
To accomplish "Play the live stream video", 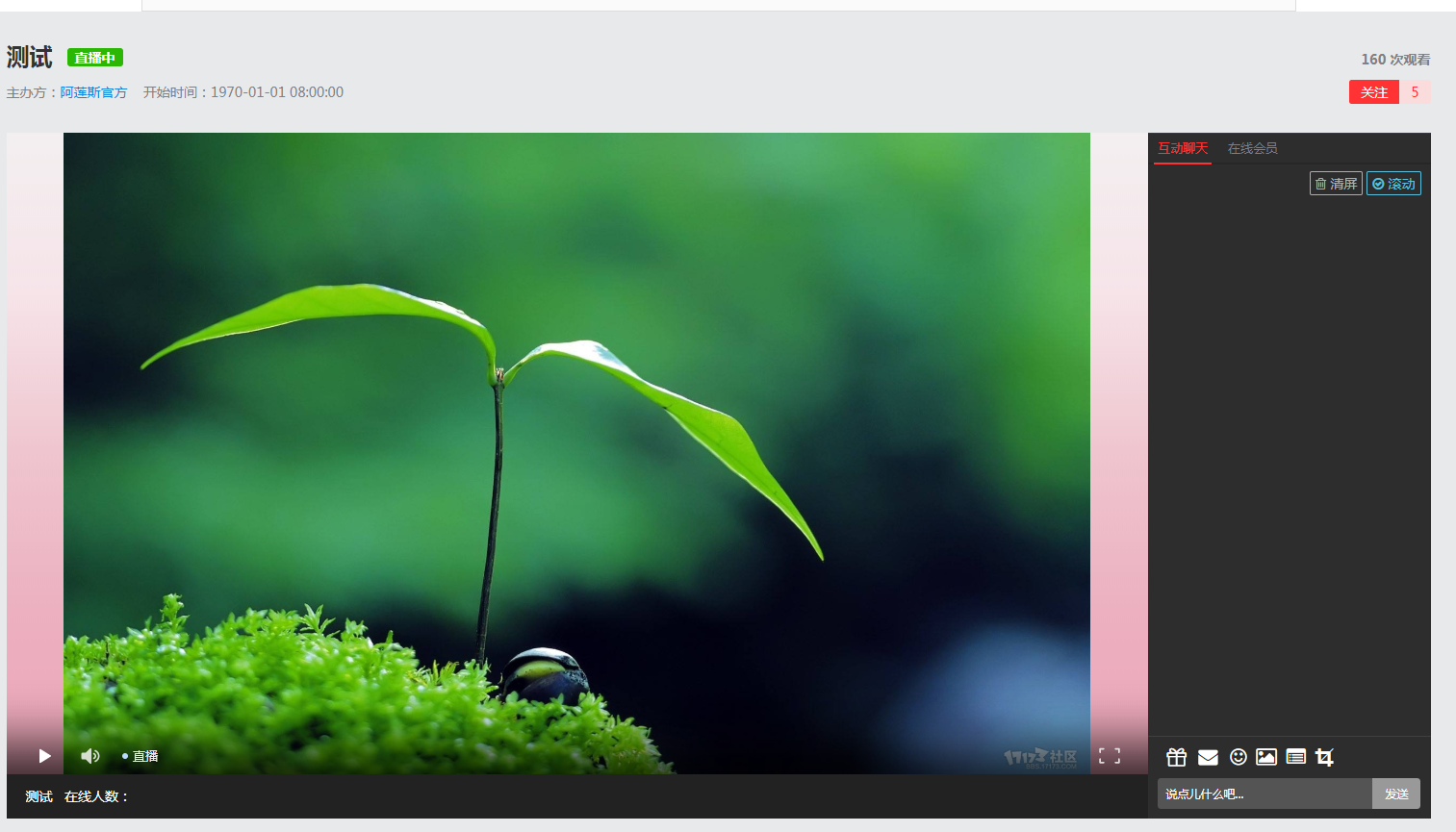I will click(44, 756).
